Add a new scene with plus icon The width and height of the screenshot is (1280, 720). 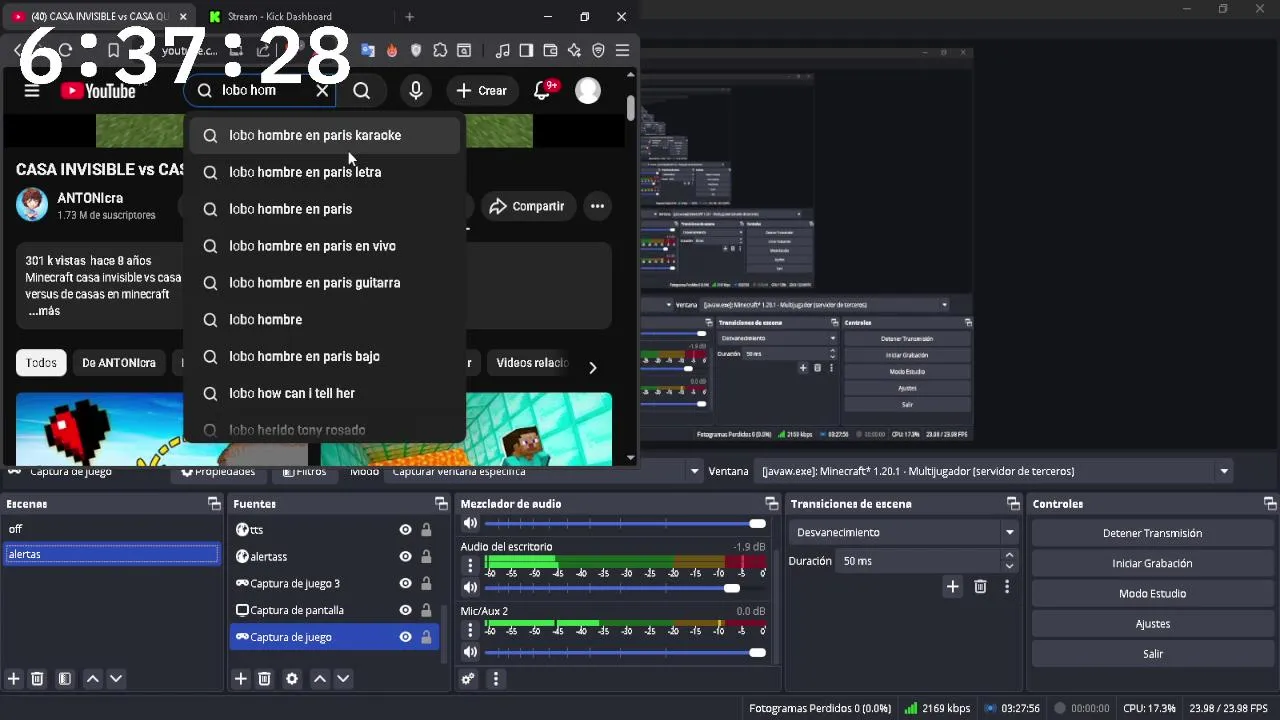pos(14,679)
